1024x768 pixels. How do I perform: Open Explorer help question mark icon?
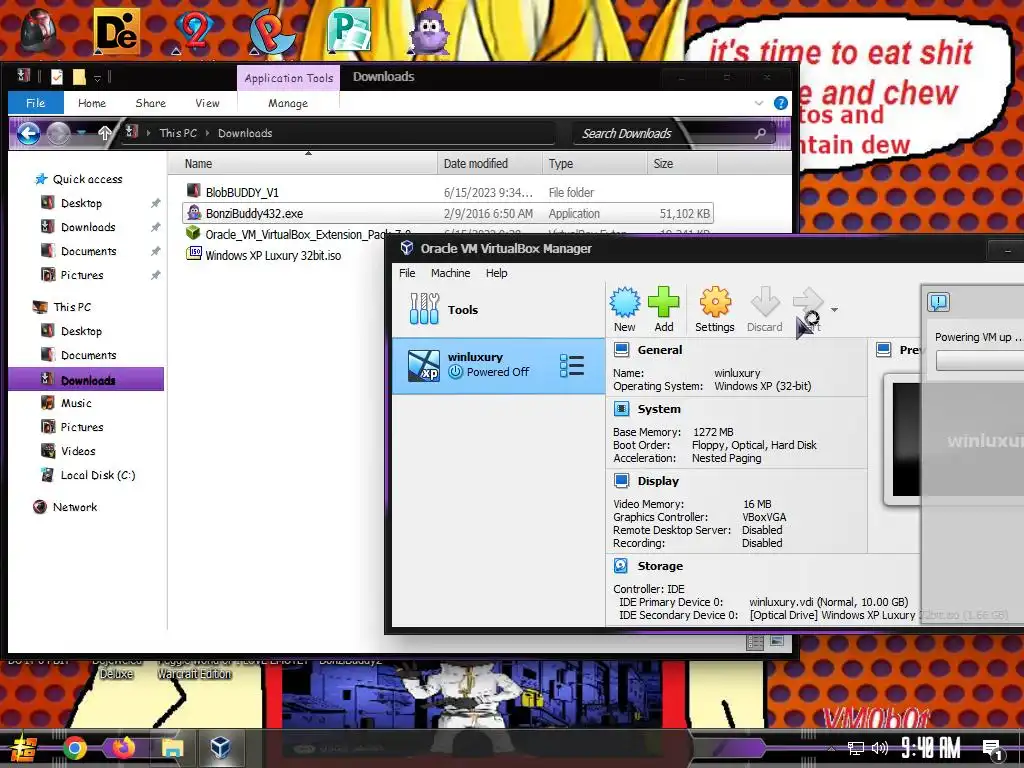780,103
